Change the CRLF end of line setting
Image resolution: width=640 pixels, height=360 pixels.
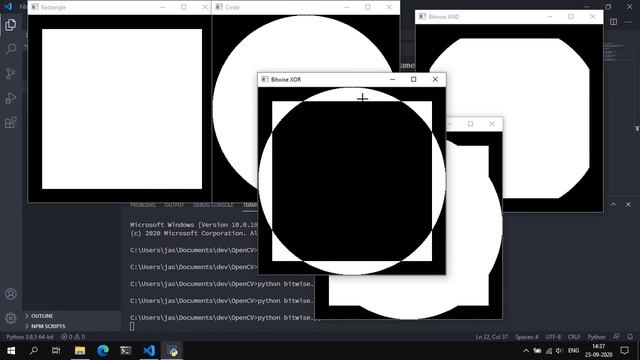coord(574,337)
